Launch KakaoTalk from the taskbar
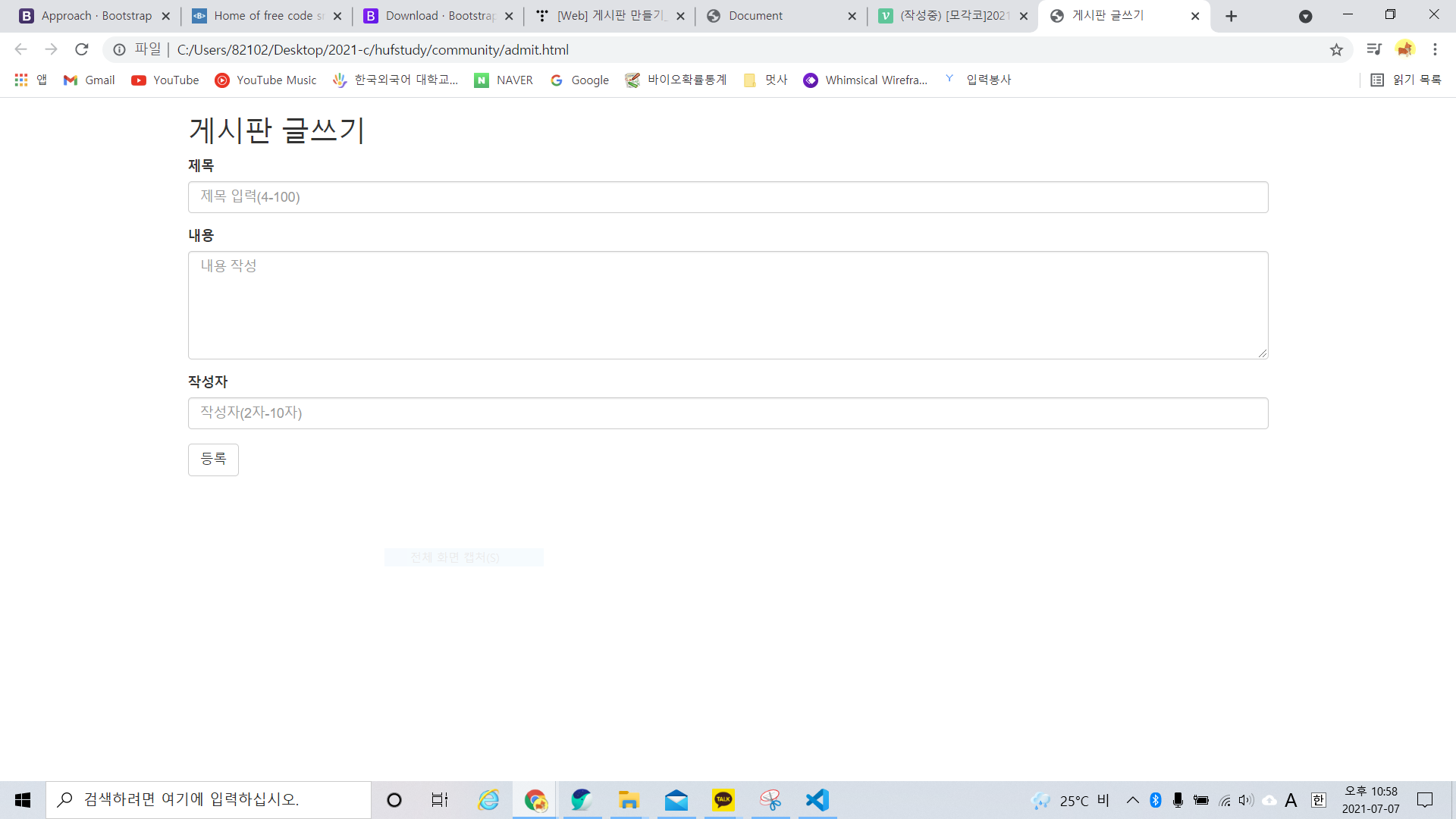The height and width of the screenshot is (819, 1456). tap(723, 800)
